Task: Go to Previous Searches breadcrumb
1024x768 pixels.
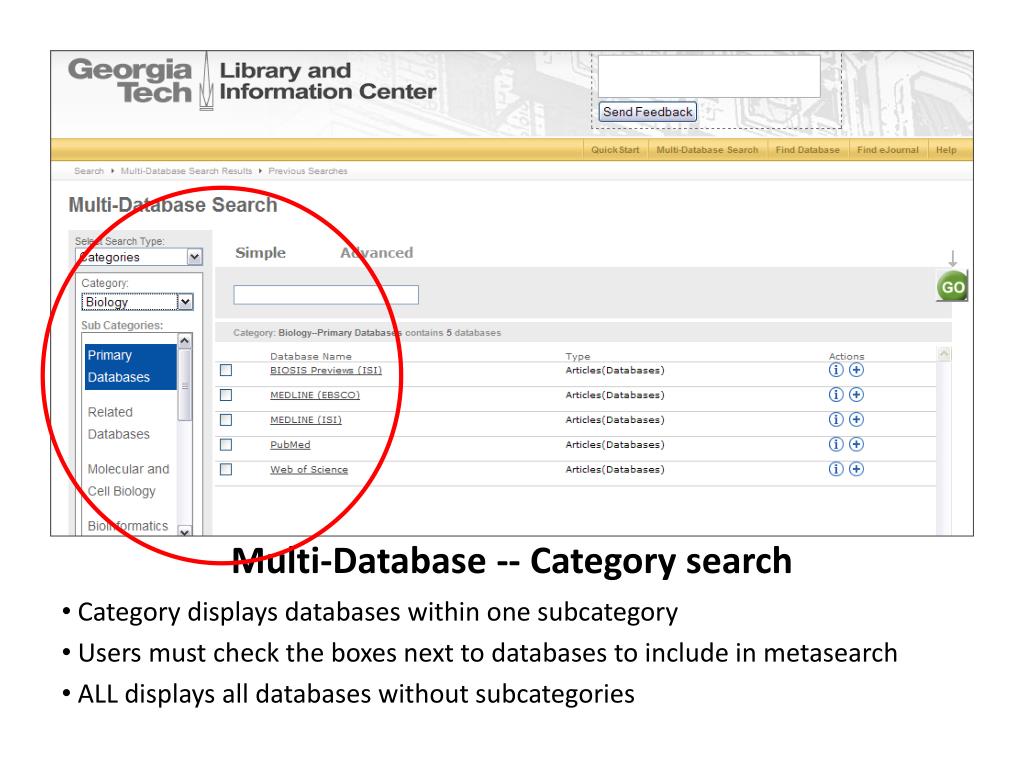Action: 308,171
